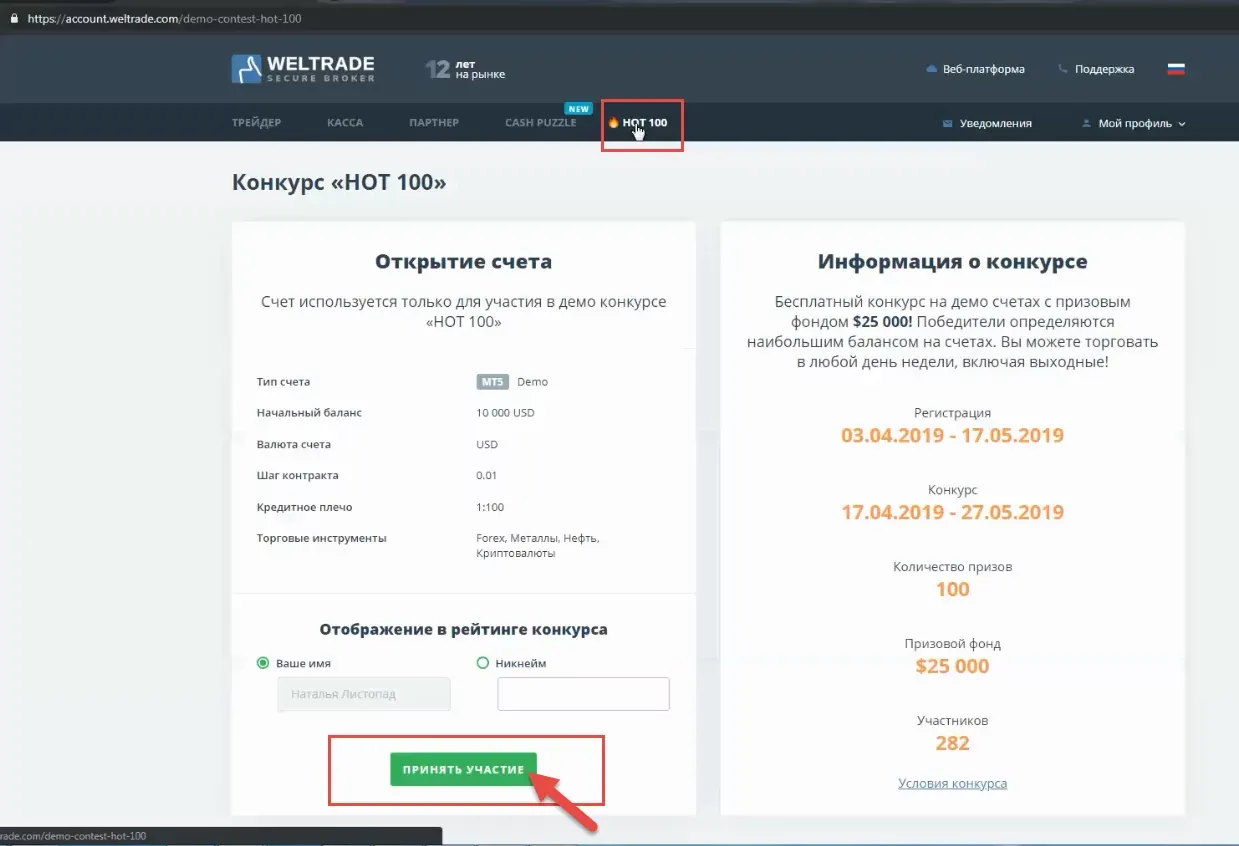This screenshot has width=1239, height=846.
Task: Click the USD value in Валюта счета row
Action: (x=487, y=444)
